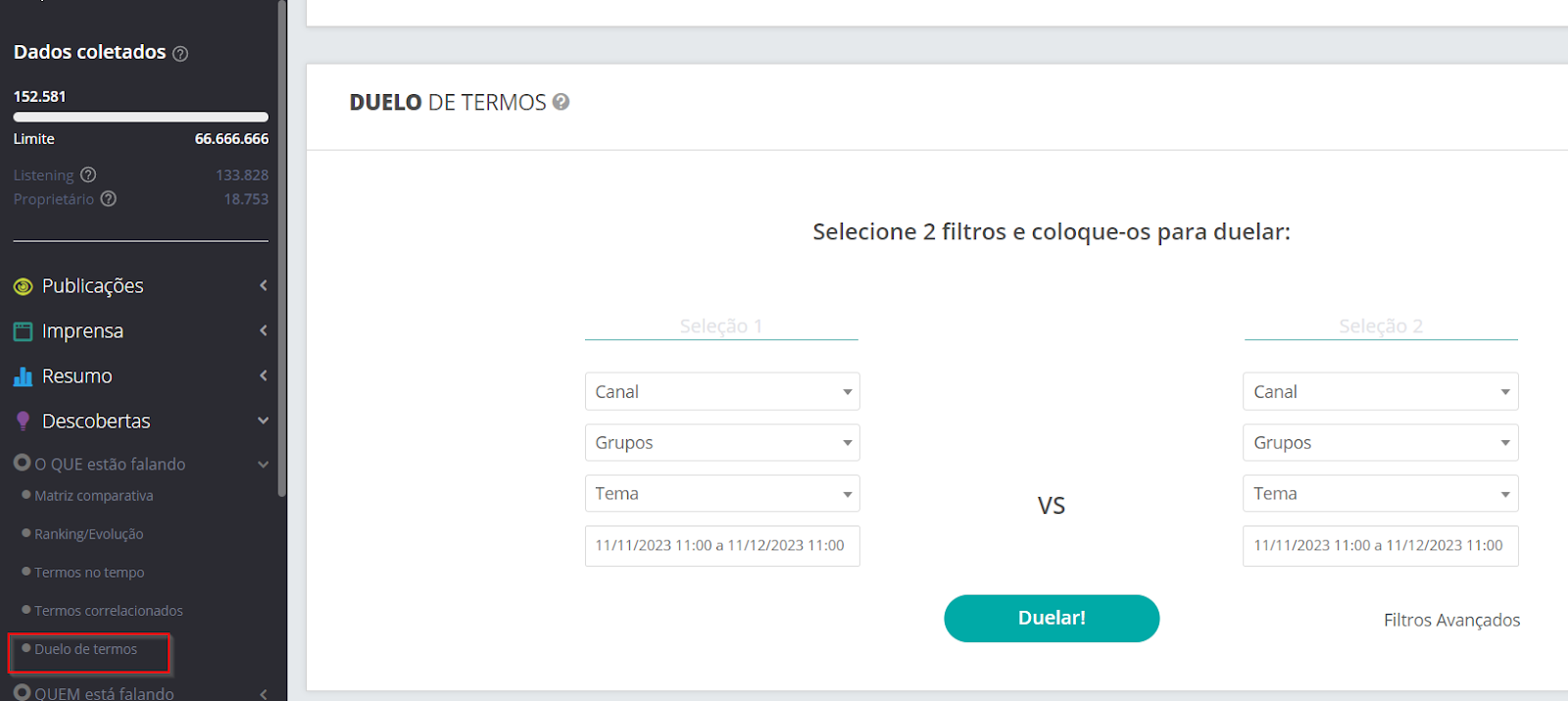Click the Listening question mark icon
The width and height of the screenshot is (1568, 701).
[88, 175]
